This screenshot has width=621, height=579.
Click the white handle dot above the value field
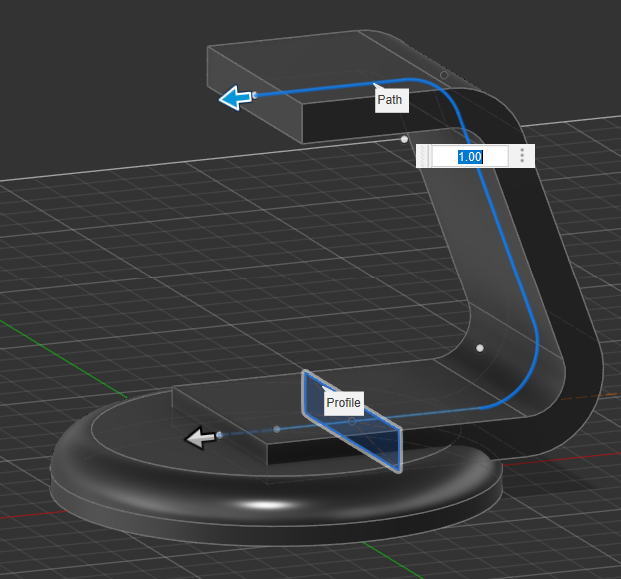click(404, 139)
